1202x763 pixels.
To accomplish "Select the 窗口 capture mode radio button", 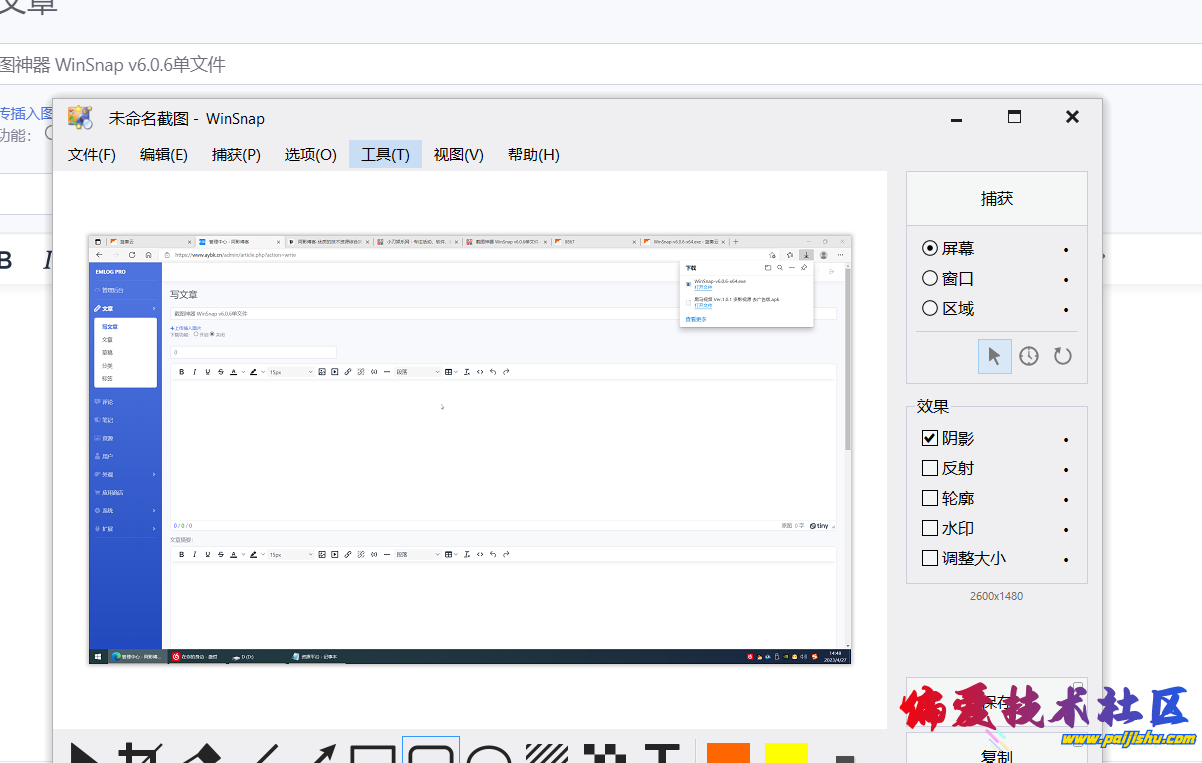I will (930, 279).
